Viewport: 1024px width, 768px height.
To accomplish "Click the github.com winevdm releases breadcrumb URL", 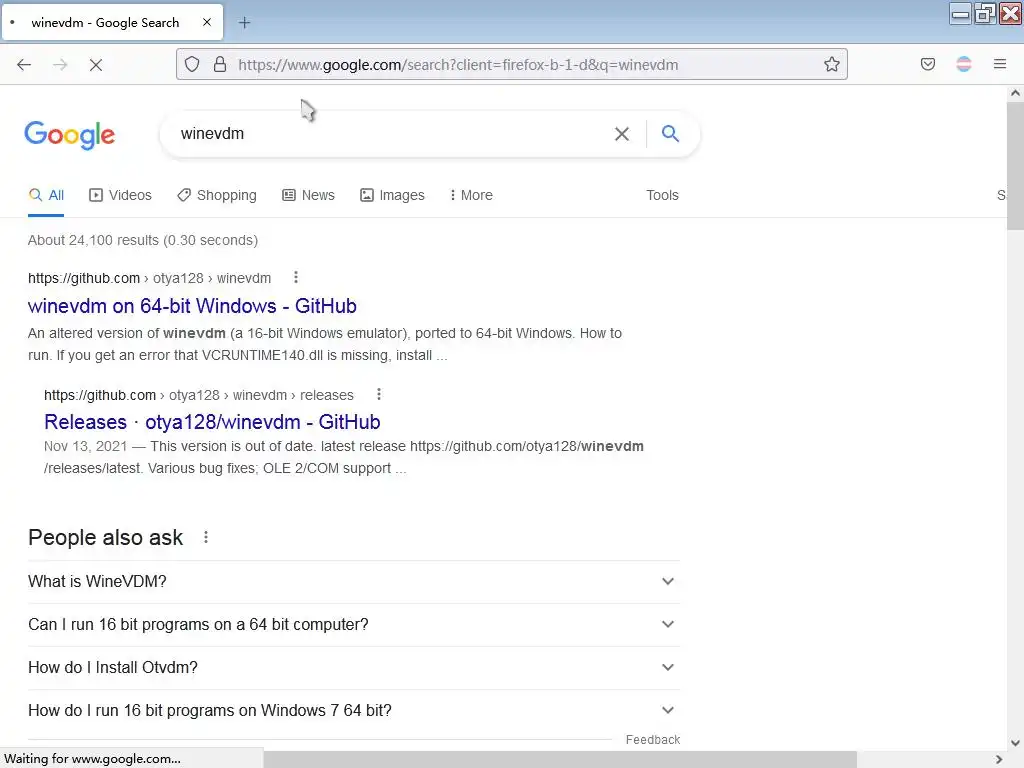I will (199, 395).
